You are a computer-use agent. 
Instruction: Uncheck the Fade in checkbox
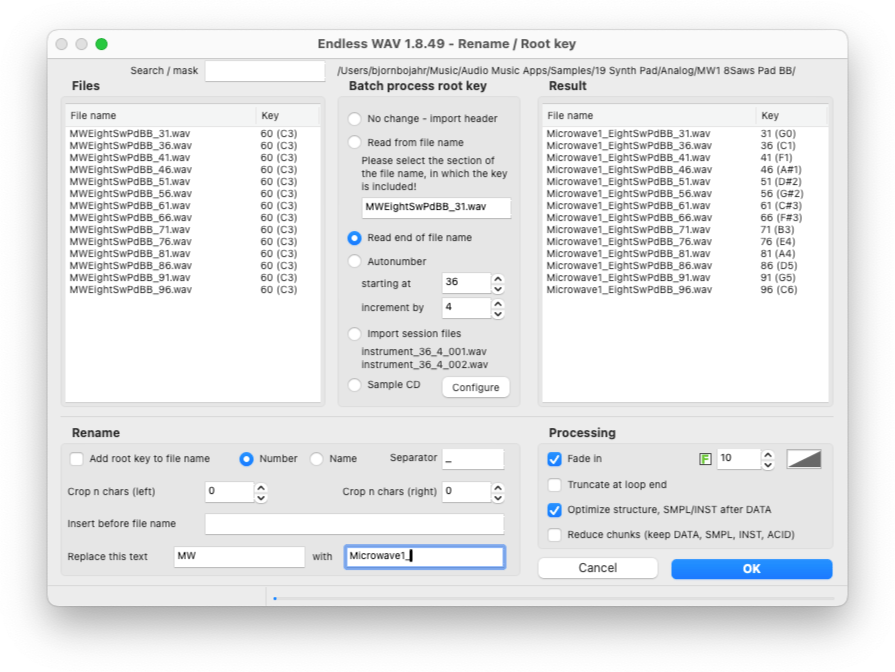pyautogui.click(x=554, y=459)
